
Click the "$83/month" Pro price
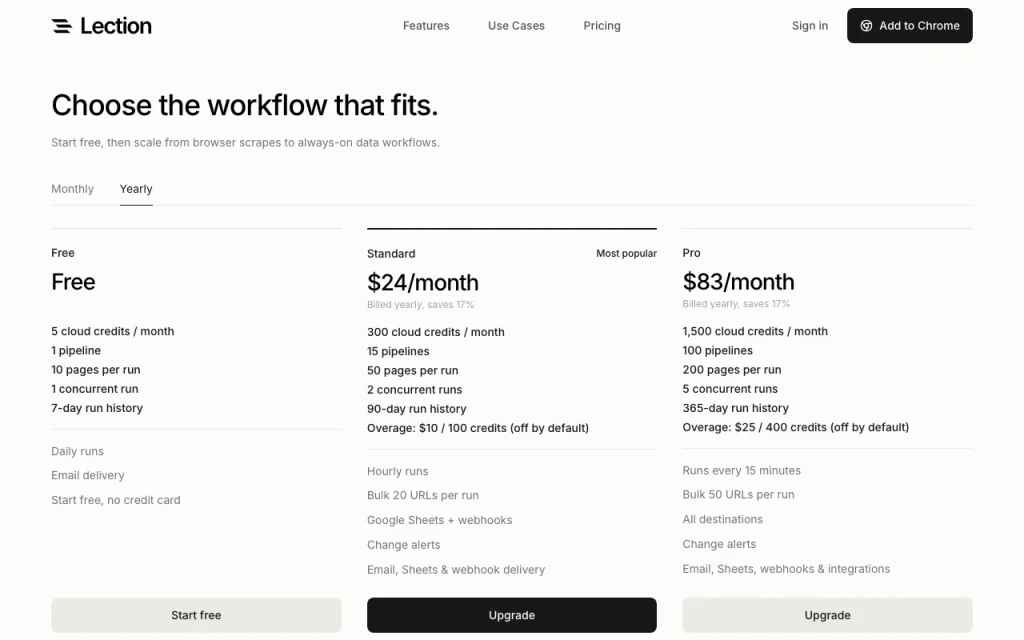(739, 281)
